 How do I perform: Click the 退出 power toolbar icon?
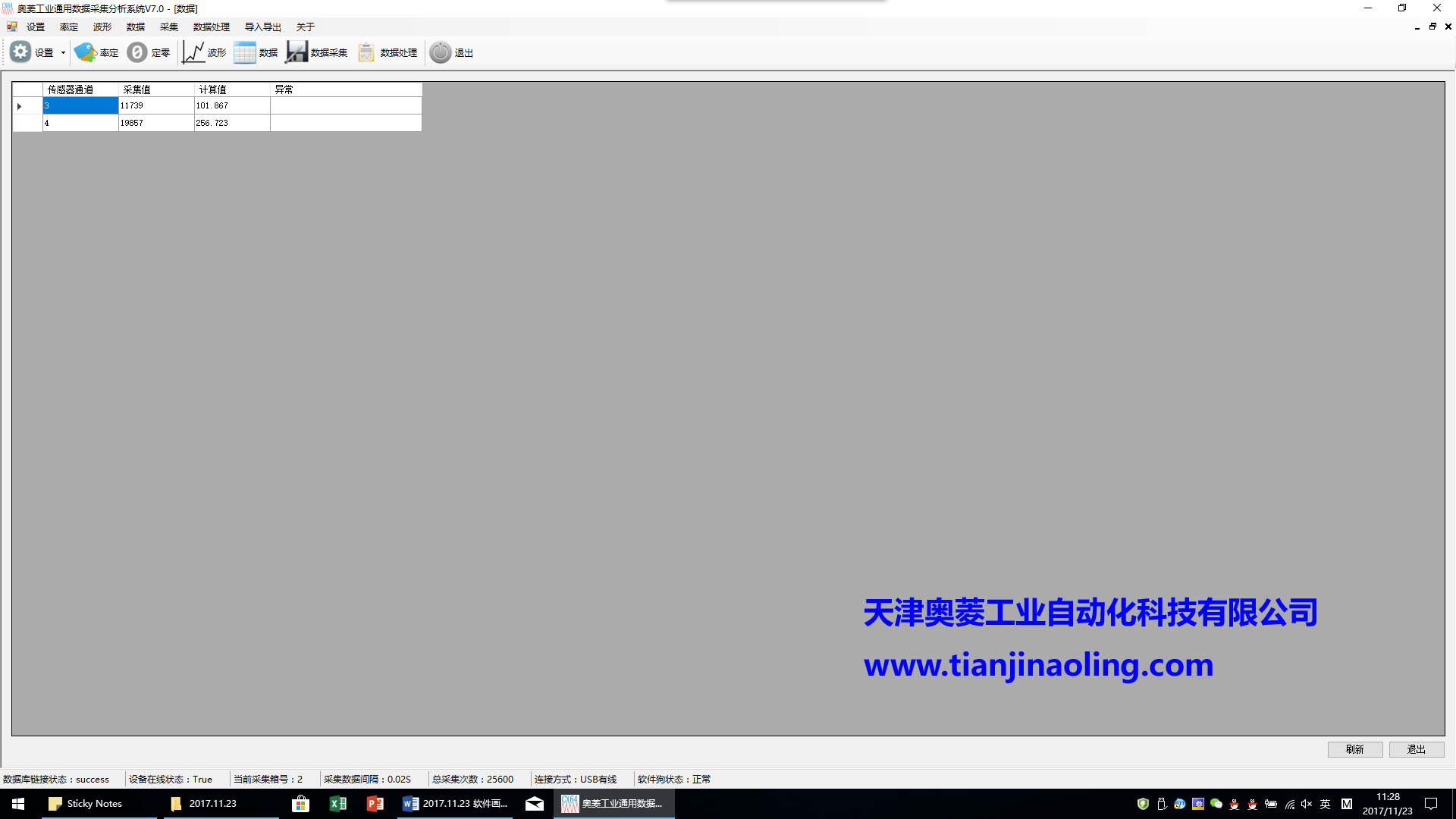tap(441, 52)
